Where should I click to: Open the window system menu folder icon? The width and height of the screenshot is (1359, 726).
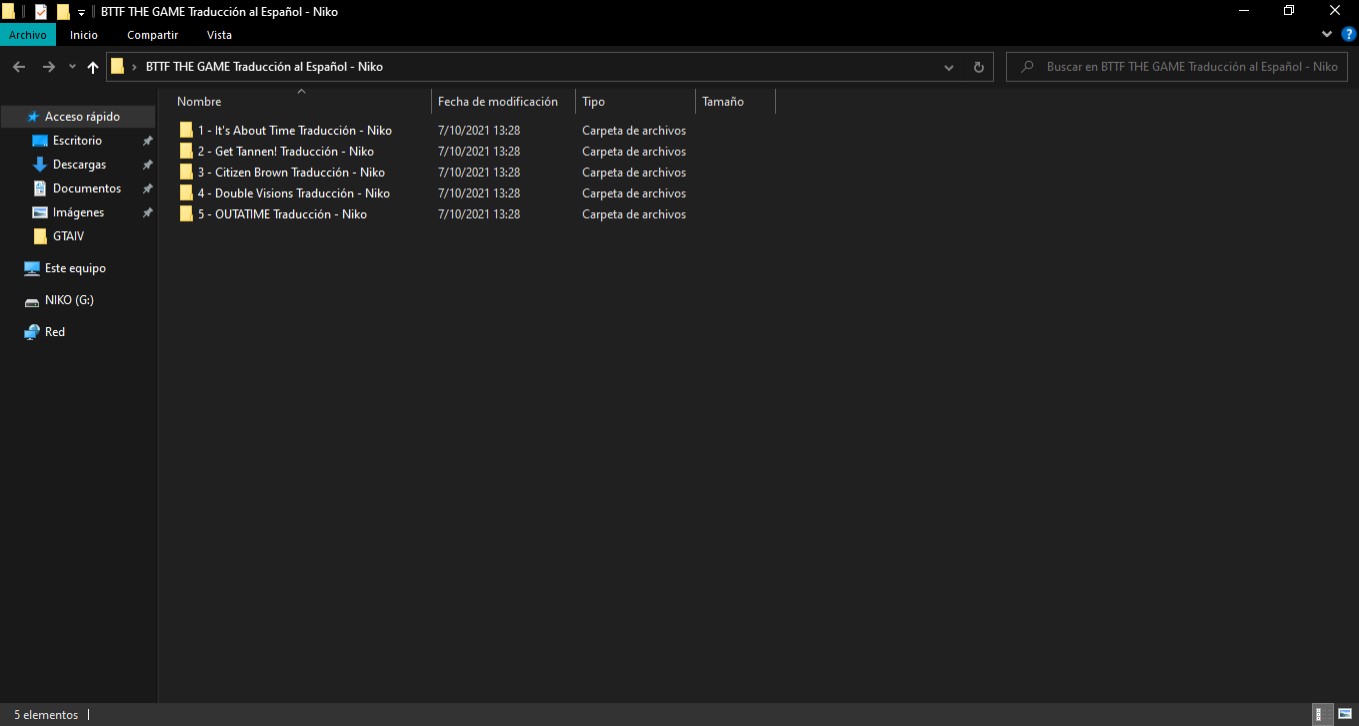point(8,12)
